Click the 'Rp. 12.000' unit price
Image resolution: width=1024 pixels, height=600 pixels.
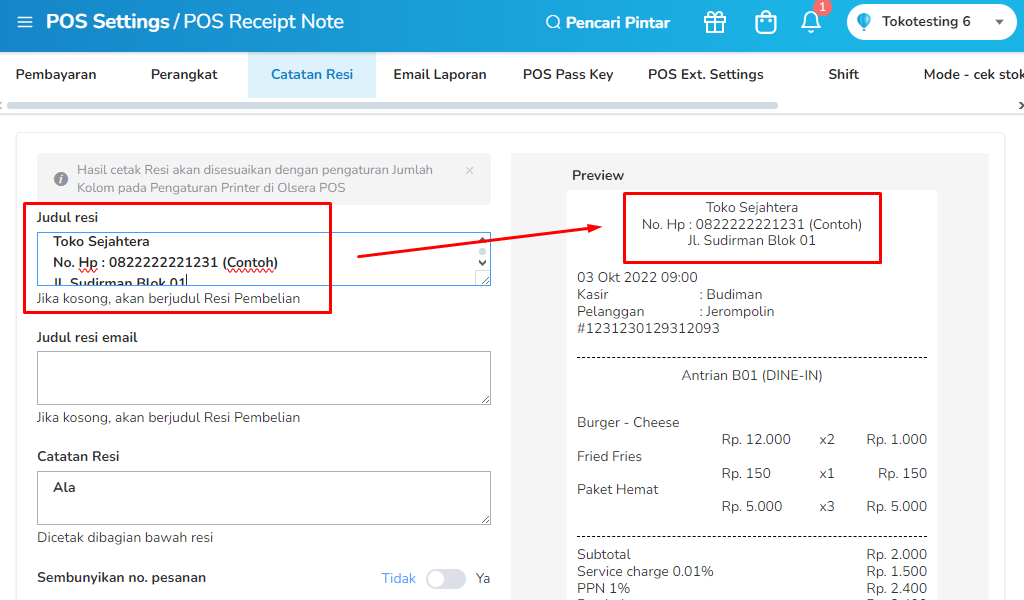[756, 439]
